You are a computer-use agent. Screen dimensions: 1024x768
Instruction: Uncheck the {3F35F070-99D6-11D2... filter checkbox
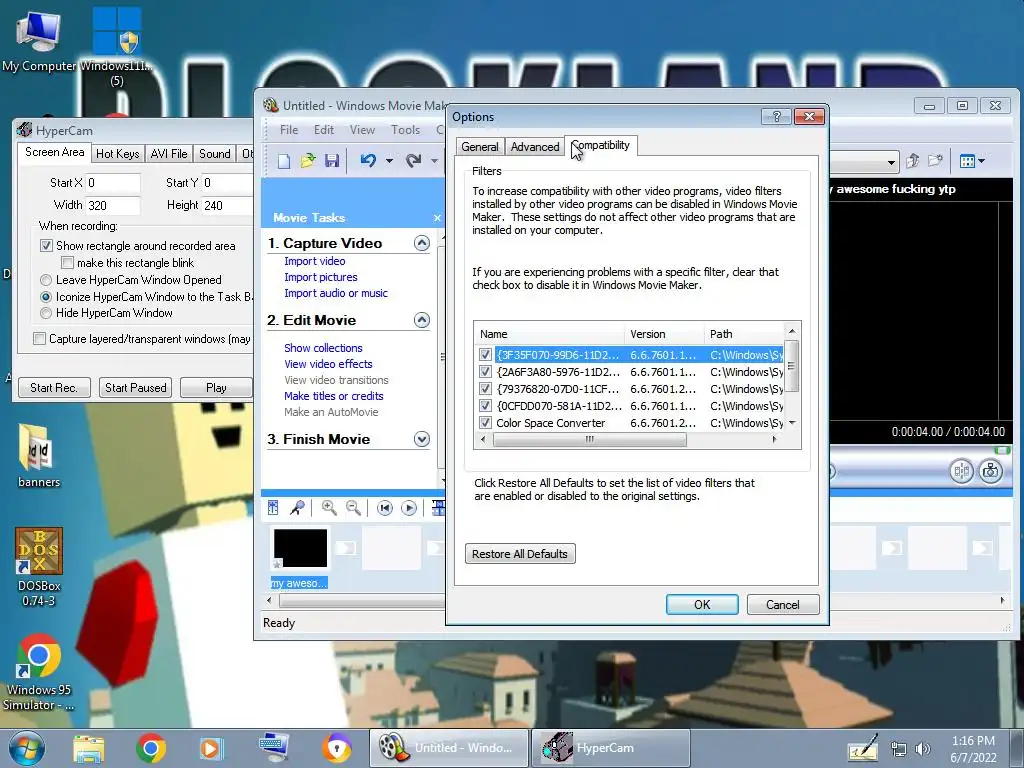(x=485, y=355)
